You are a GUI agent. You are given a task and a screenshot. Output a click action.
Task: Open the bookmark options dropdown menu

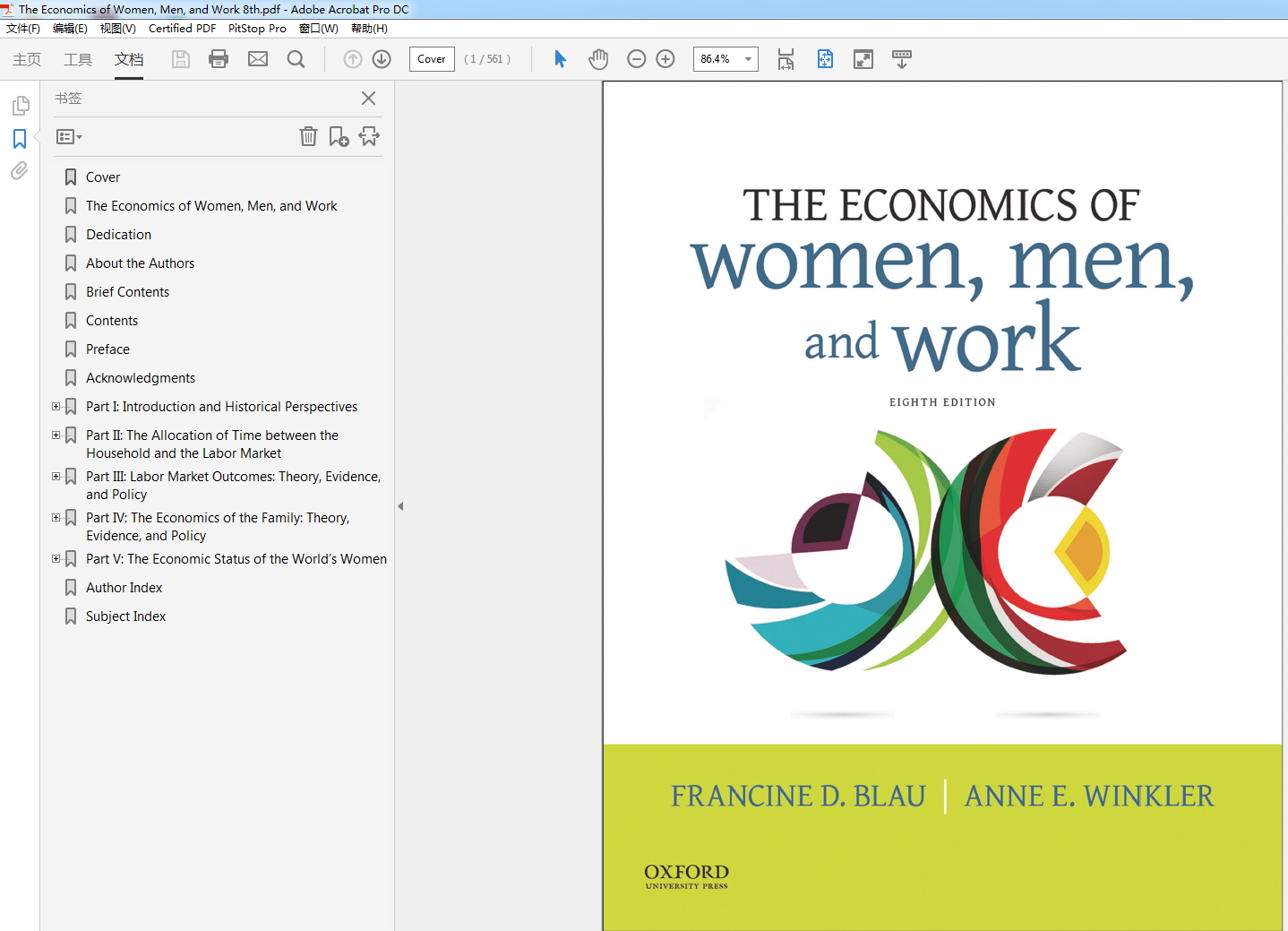point(69,137)
